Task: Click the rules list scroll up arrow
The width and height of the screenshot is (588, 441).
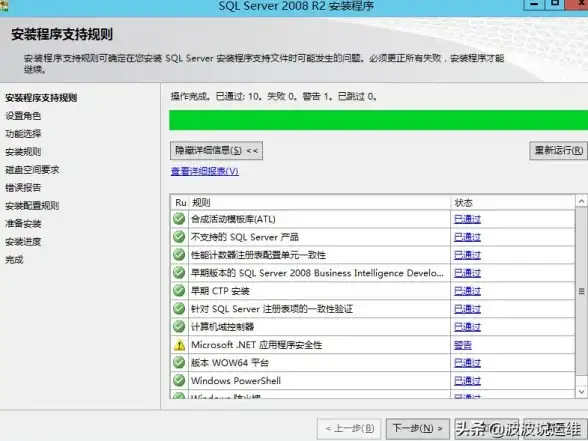Action: coord(581,201)
